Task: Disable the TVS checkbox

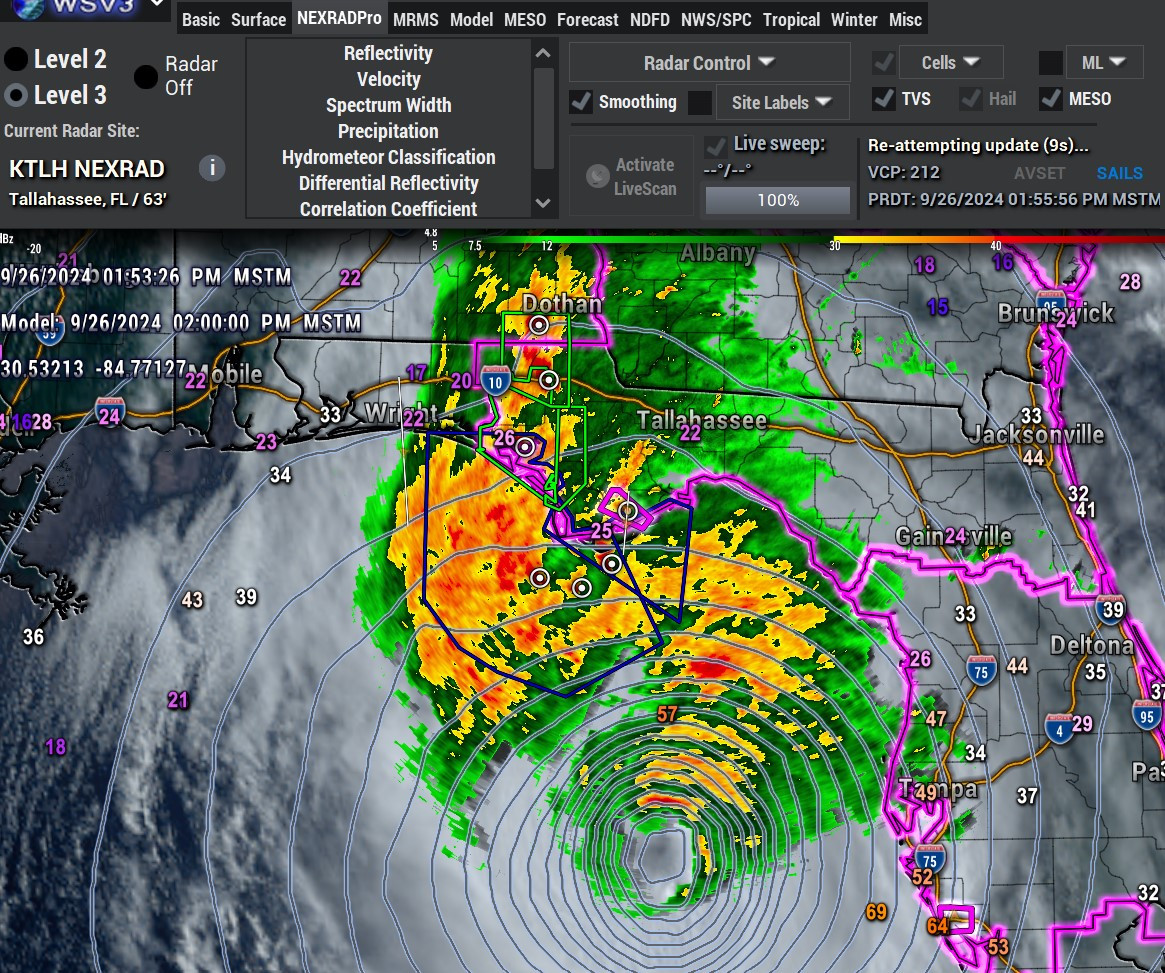Action: tap(883, 99)
